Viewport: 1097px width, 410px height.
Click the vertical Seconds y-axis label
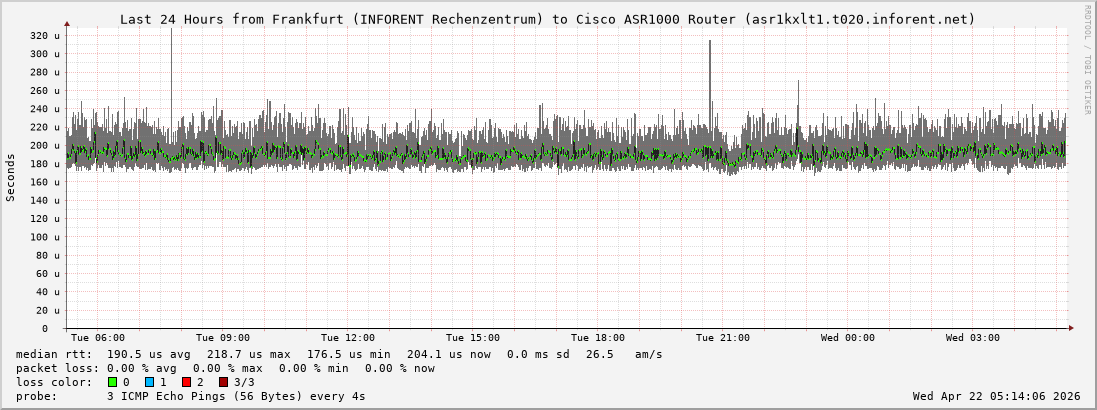tap(11, 177)
